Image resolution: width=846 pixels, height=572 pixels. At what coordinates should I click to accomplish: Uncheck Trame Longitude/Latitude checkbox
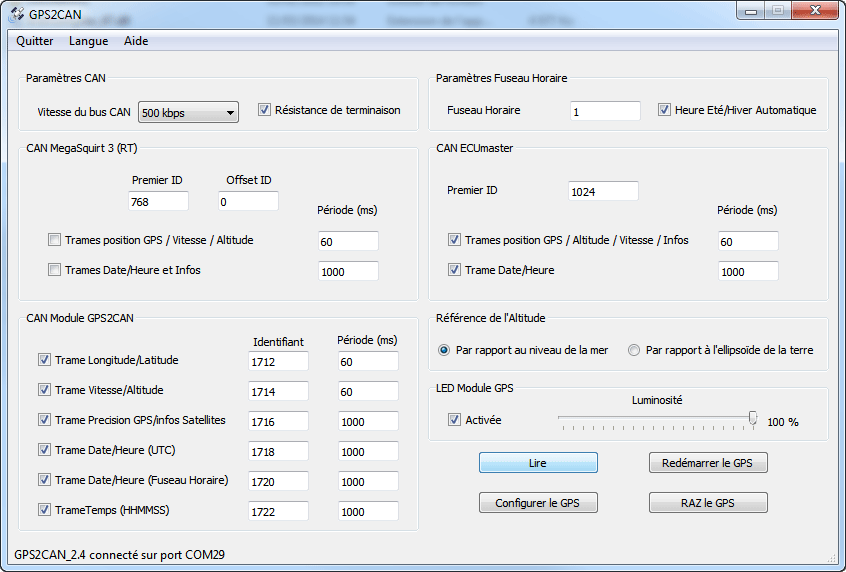coord(44,360)
